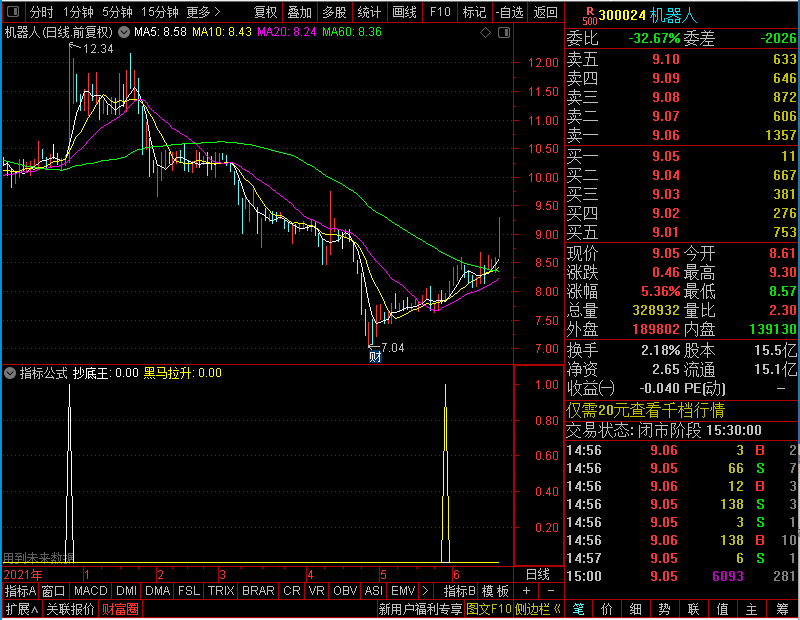Select 势 trend tab
The width and height of the screenshot is (800, 620).
664,609
